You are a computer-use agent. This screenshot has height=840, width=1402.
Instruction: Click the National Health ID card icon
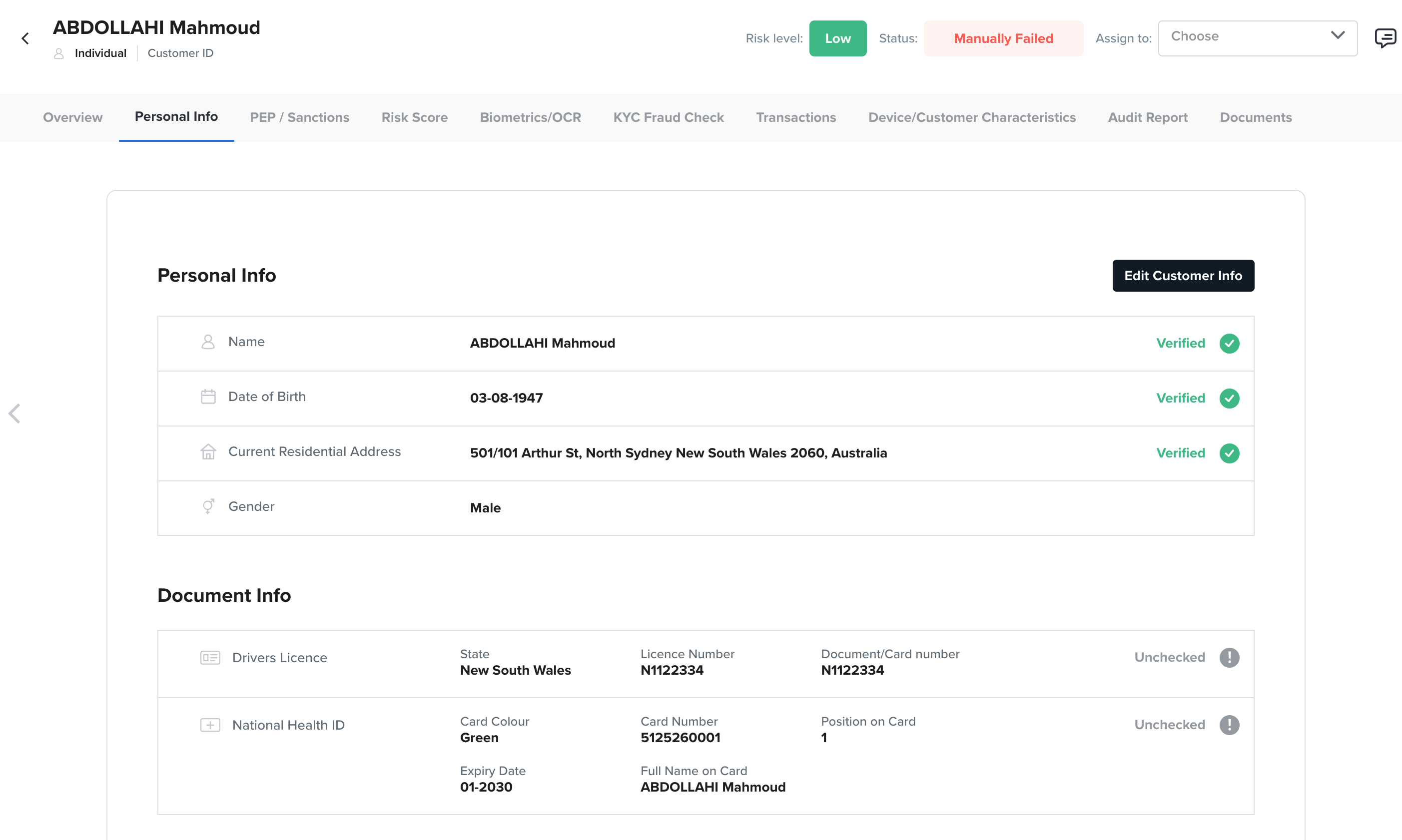click(x=210, y=725)
